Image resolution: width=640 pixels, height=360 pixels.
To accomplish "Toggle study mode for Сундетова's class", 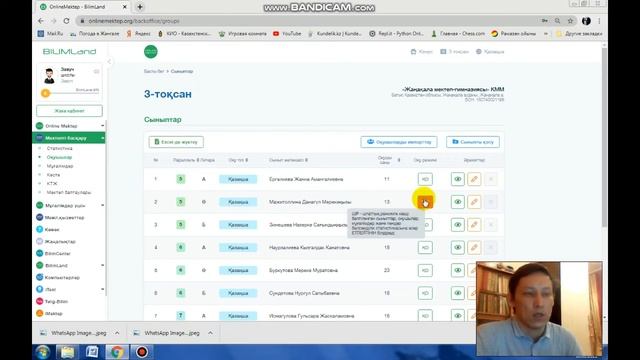I will click(x=425, y=293).
